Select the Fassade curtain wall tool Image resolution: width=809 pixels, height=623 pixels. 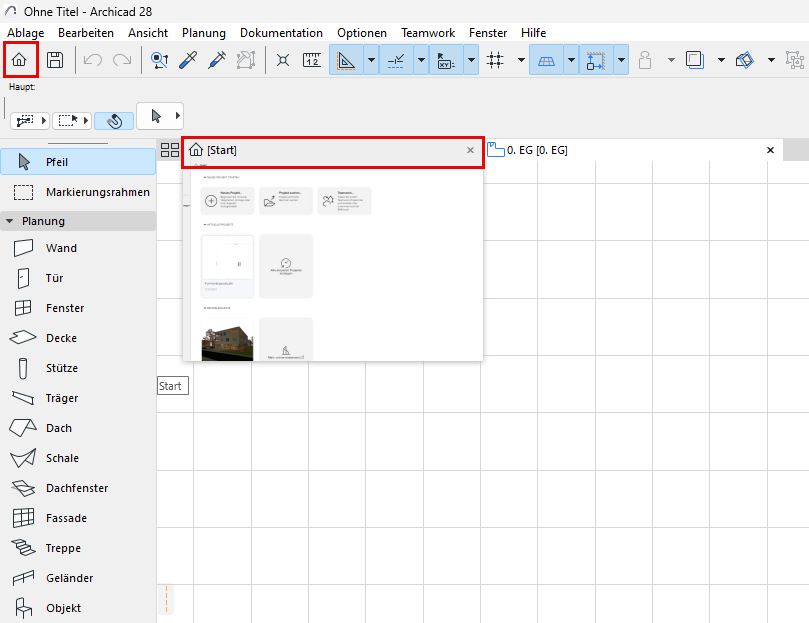[x=78, y=518]
